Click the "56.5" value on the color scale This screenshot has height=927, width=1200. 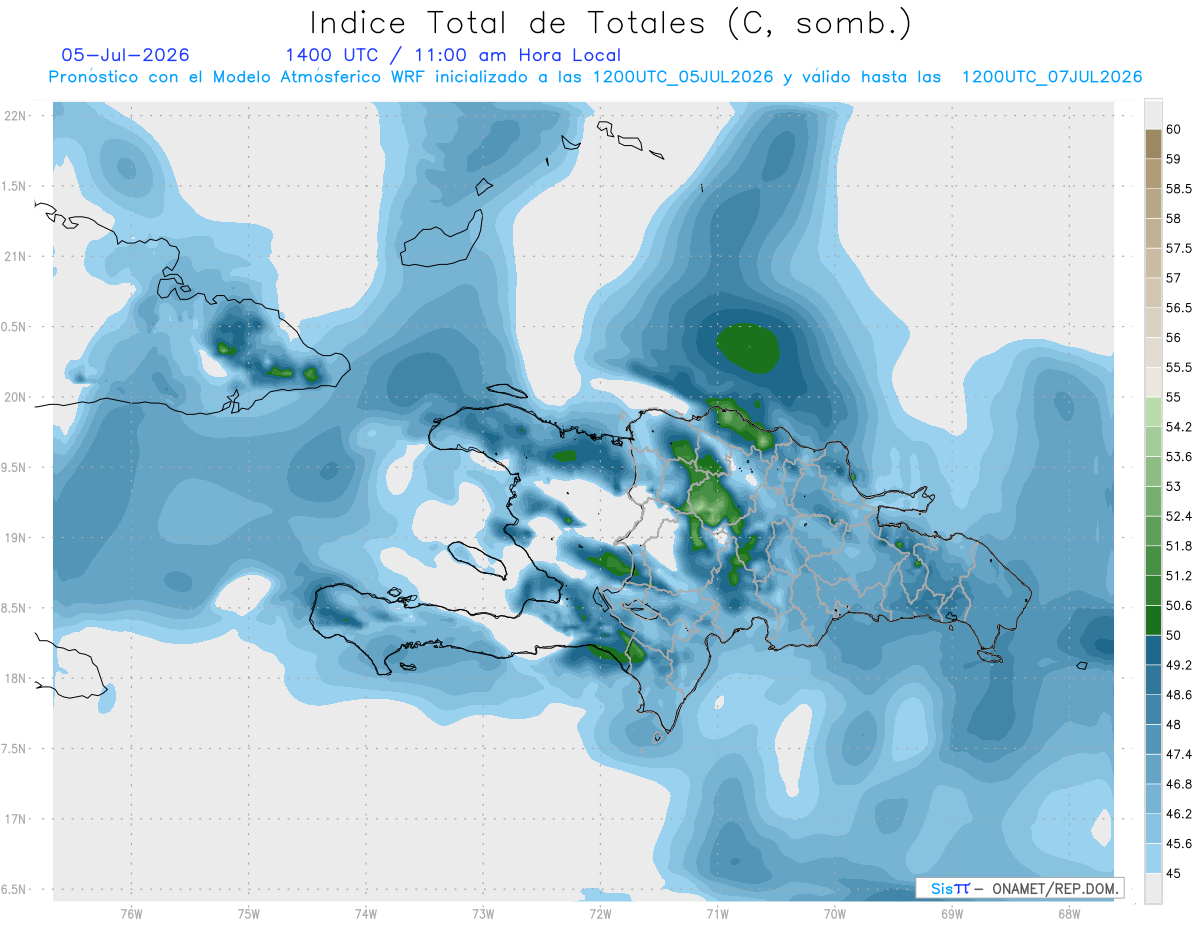(1179, 308)
